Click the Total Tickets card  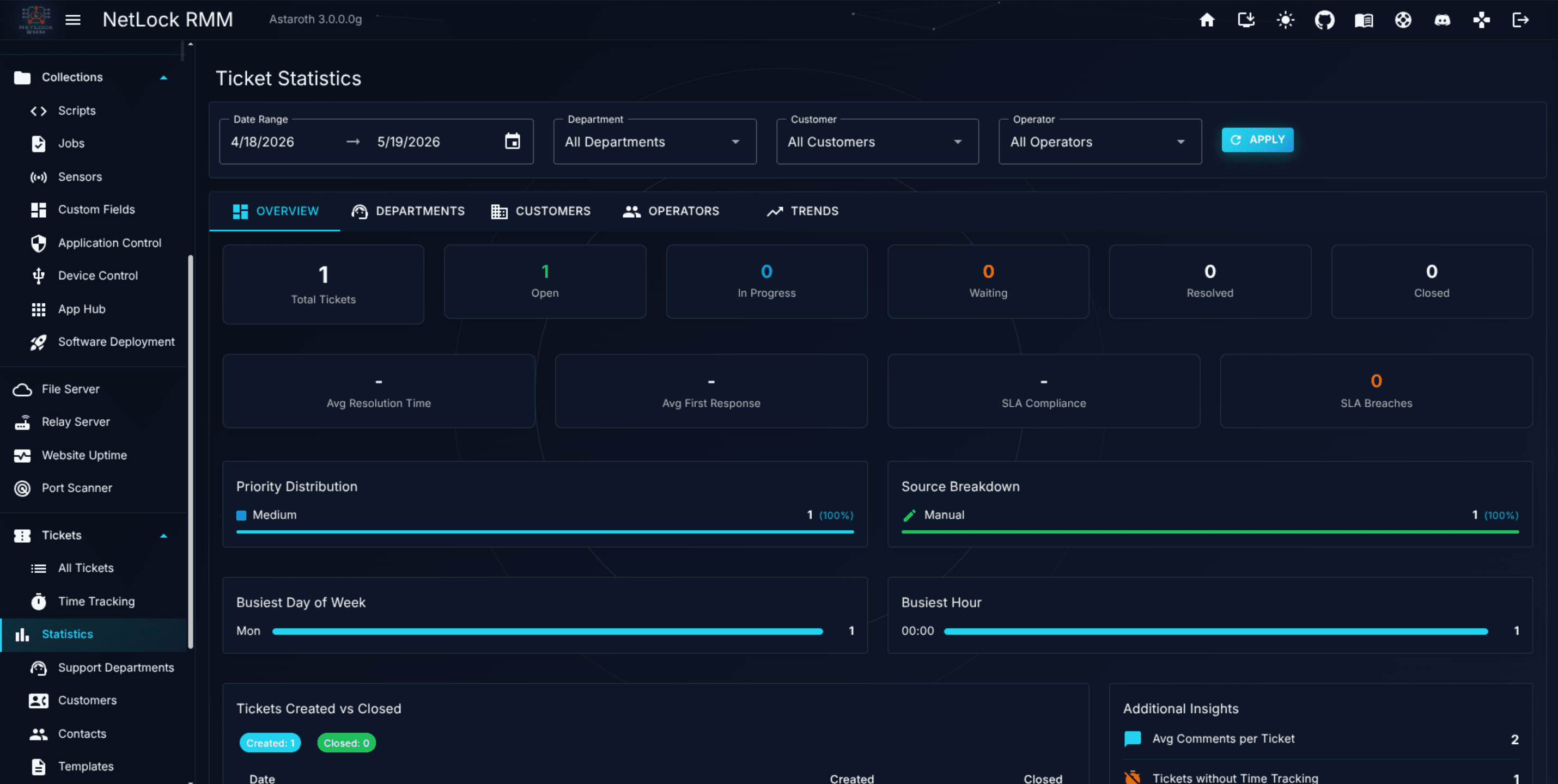click(x=323, y=284)
